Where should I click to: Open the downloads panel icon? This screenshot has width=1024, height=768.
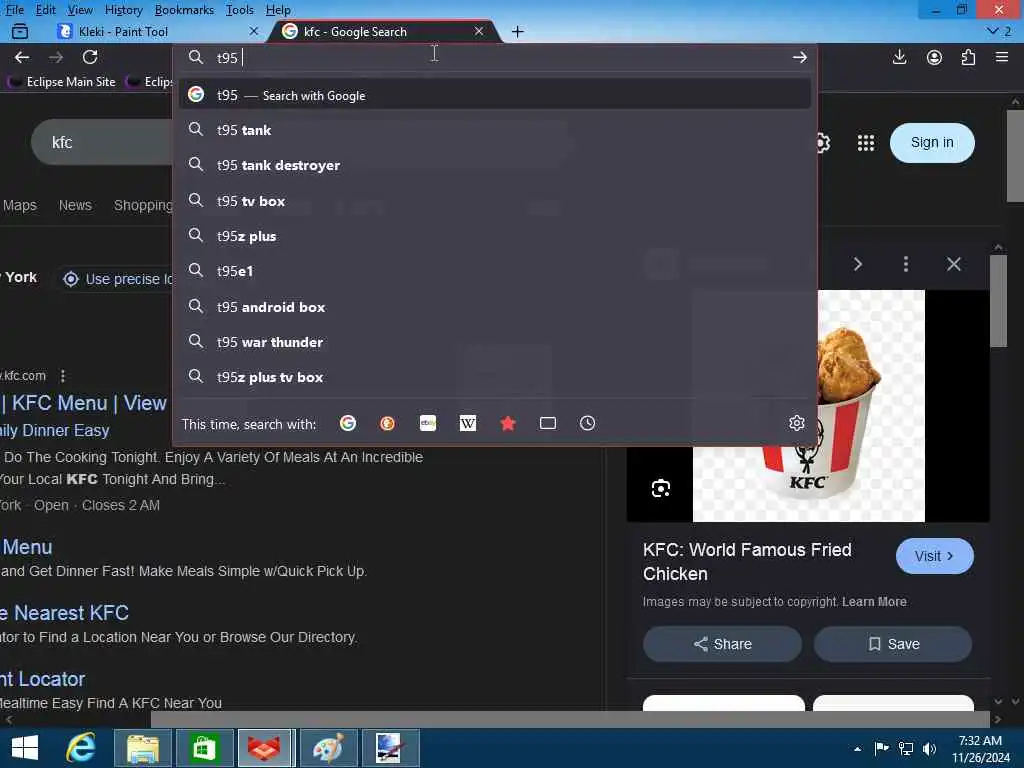899,57
